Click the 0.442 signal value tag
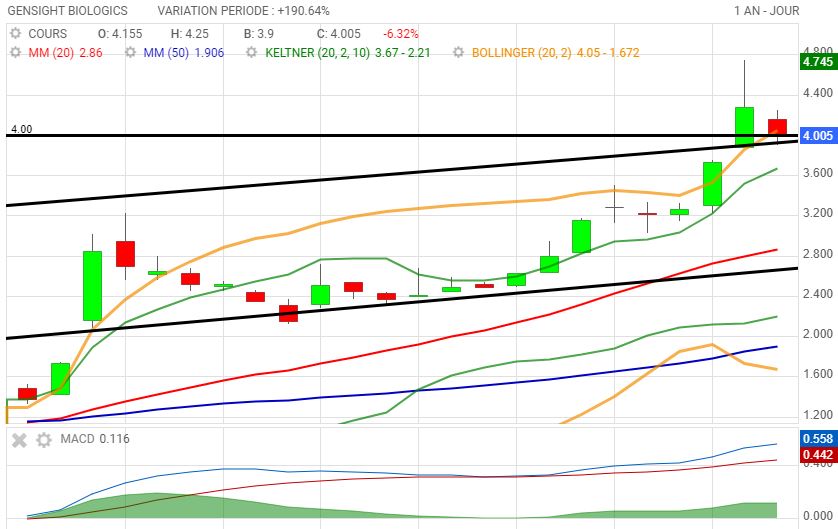Screen dimensions: 838x529 pyautogui.click(x=818, y=455)
